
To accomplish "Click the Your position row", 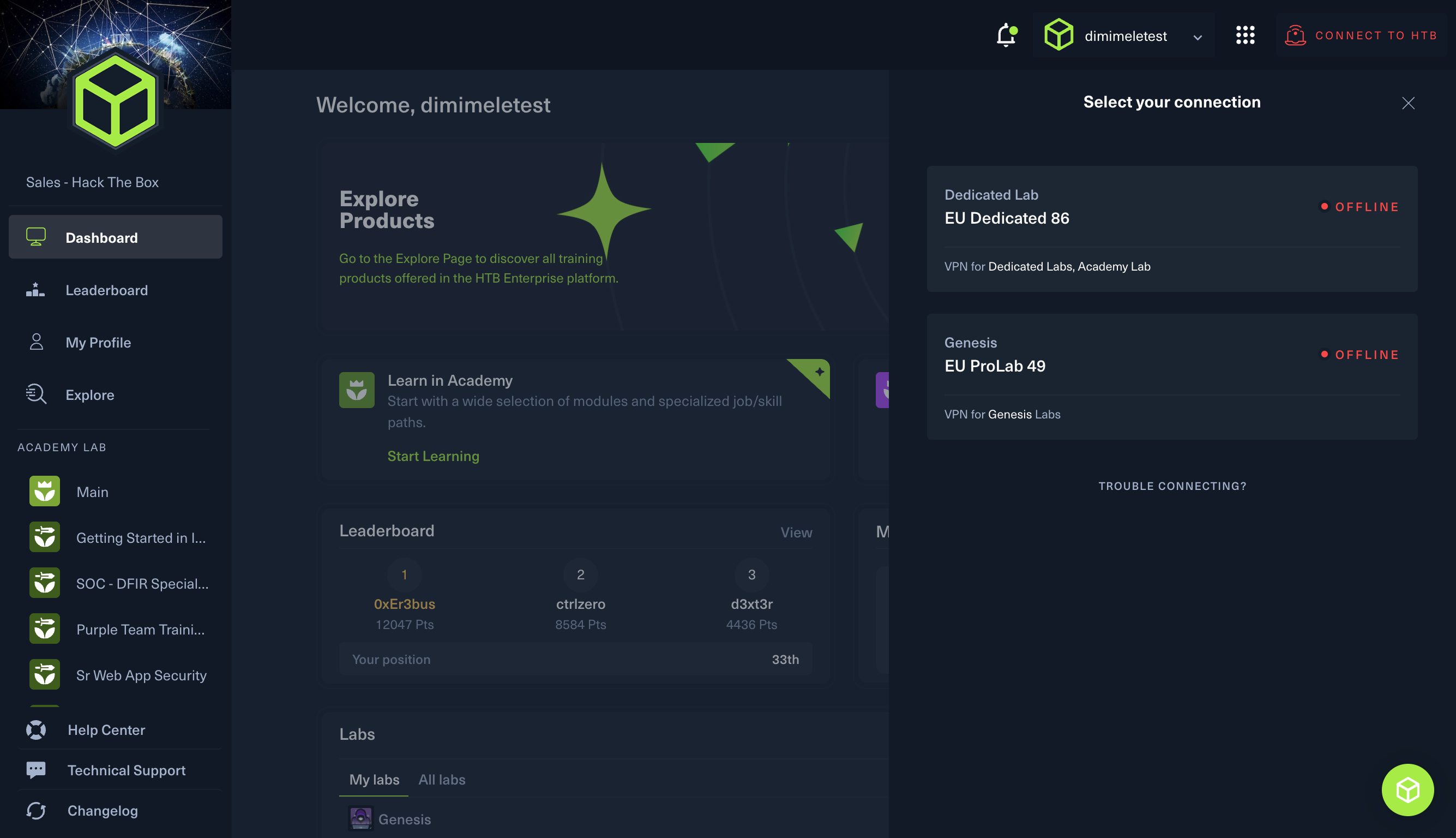I will (x=575, y=659).
